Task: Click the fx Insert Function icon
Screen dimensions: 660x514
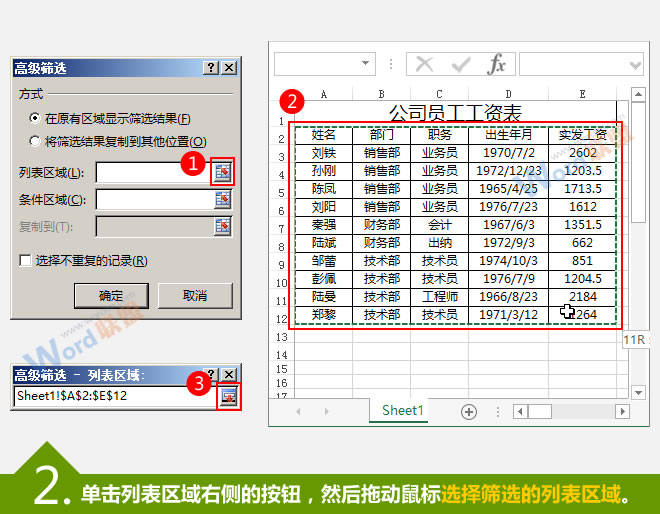Action: point(497,64)
